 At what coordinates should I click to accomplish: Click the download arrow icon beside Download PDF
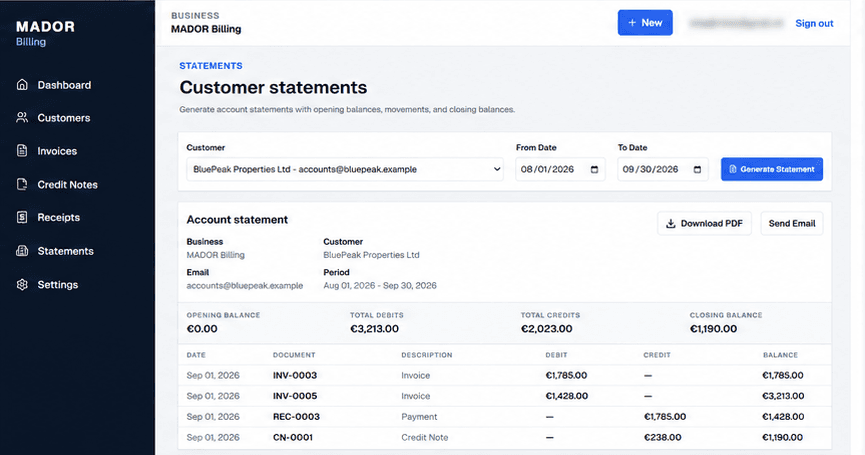671,223
